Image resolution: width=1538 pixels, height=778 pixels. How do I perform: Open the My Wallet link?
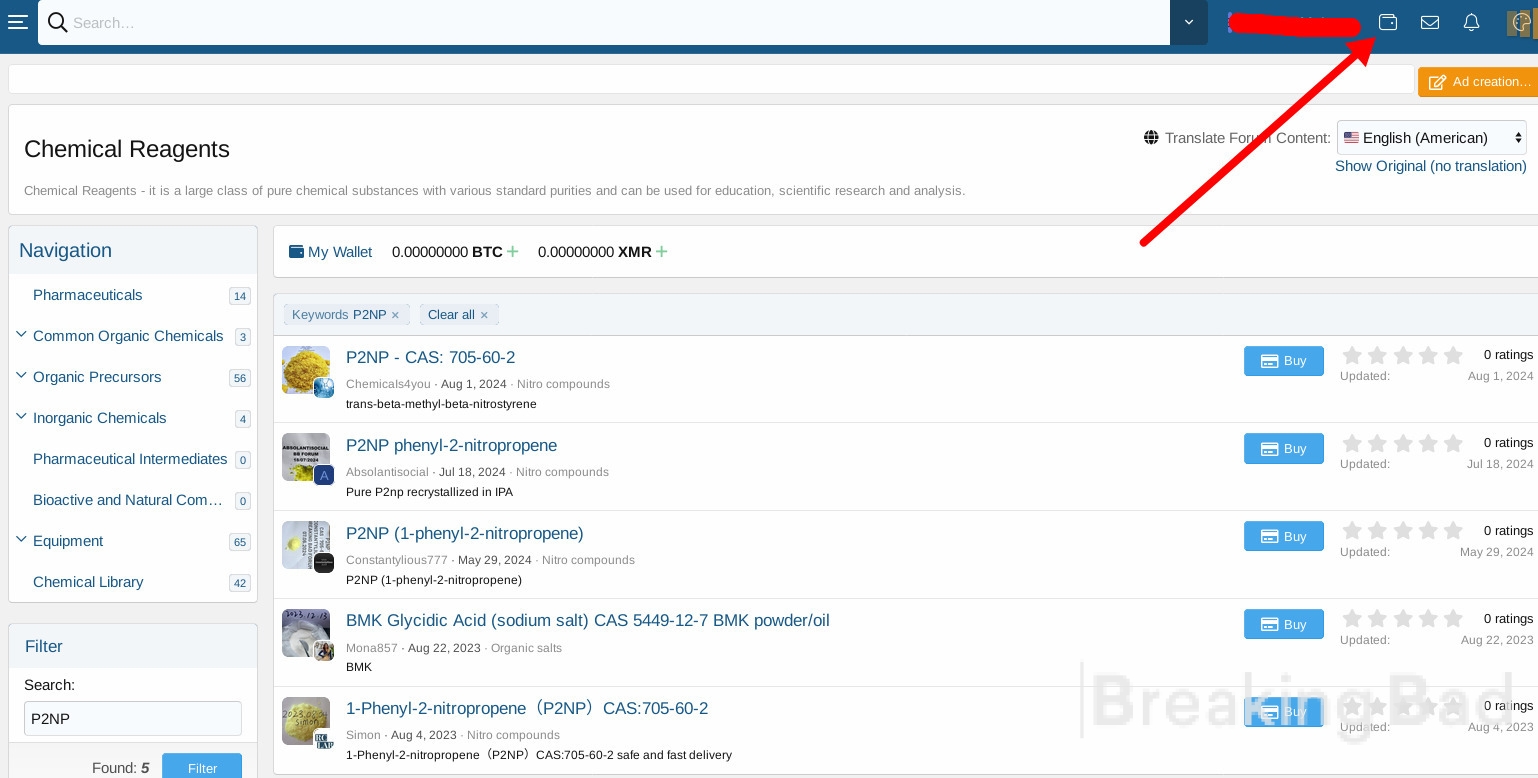(x=330, y=252)
